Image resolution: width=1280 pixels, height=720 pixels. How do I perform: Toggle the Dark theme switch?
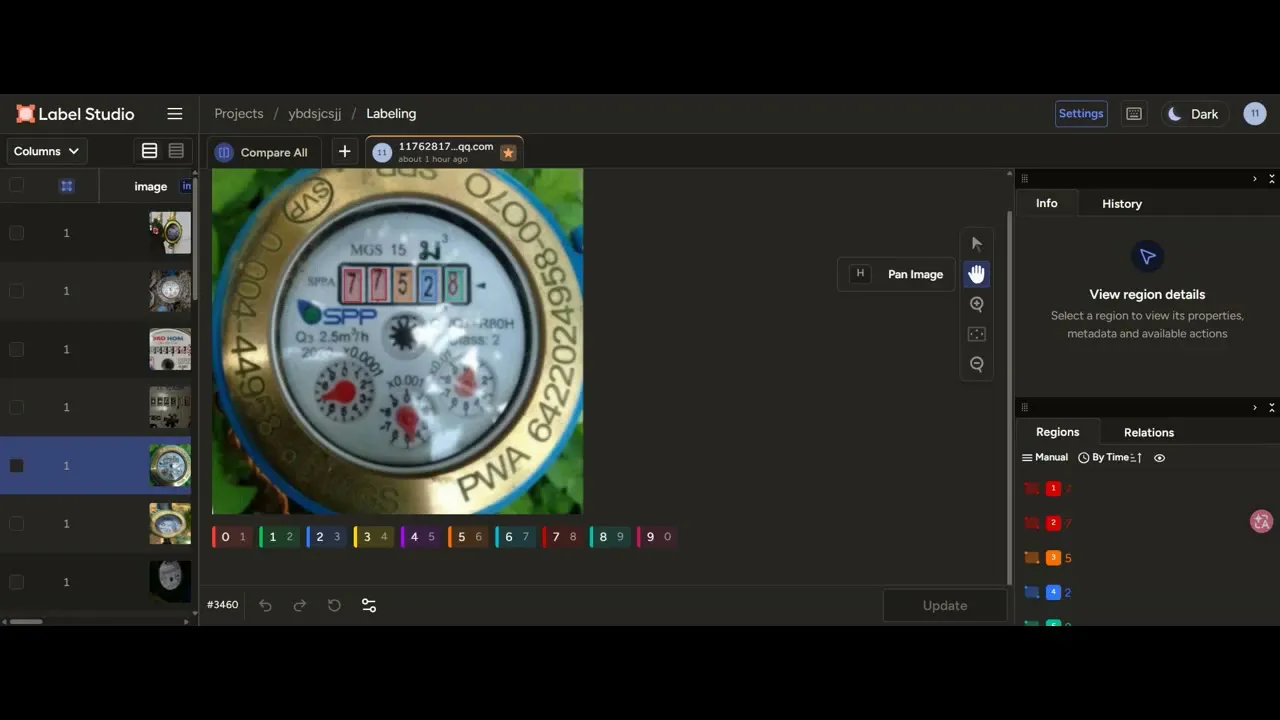tap(1193, 114)
